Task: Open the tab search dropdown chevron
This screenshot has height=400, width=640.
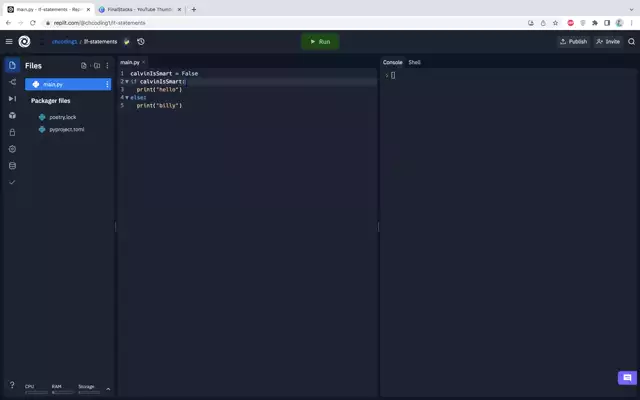Action: pyautogui.click(x=631, y=9)
